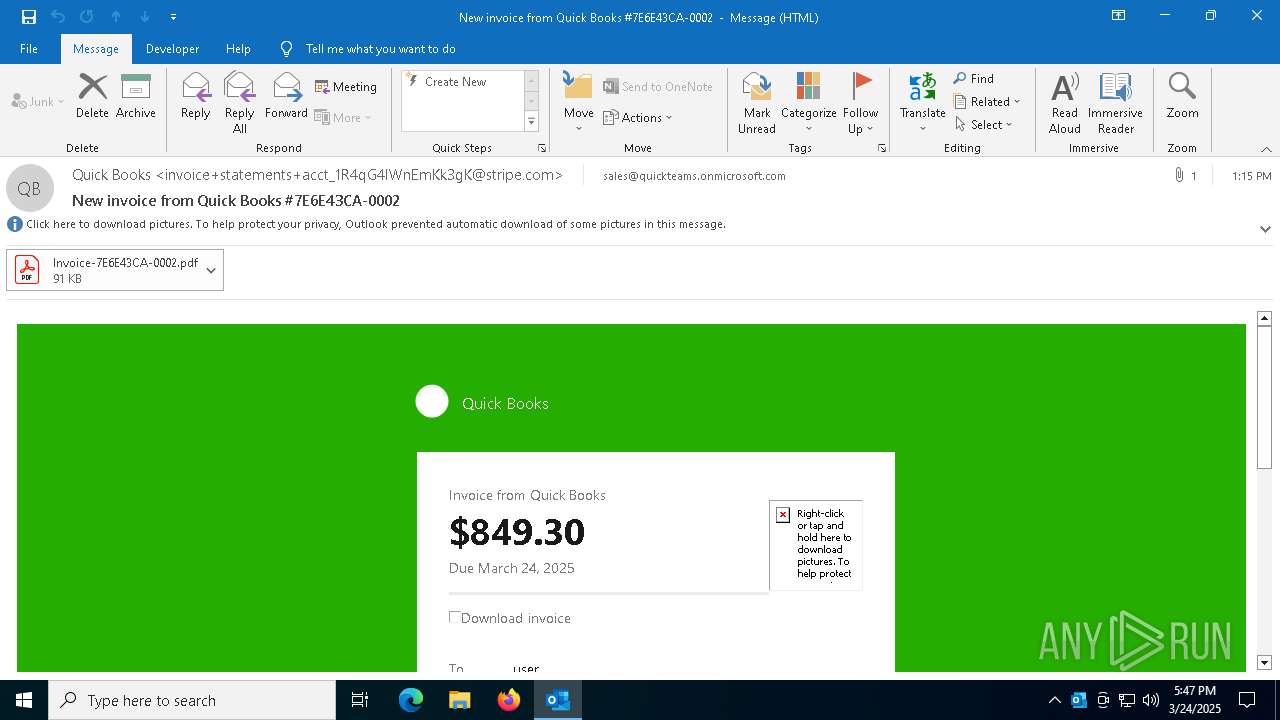Open Categorize color options
The width and height of the screenshot is (1280, 720).
click(x=808, y=102)
